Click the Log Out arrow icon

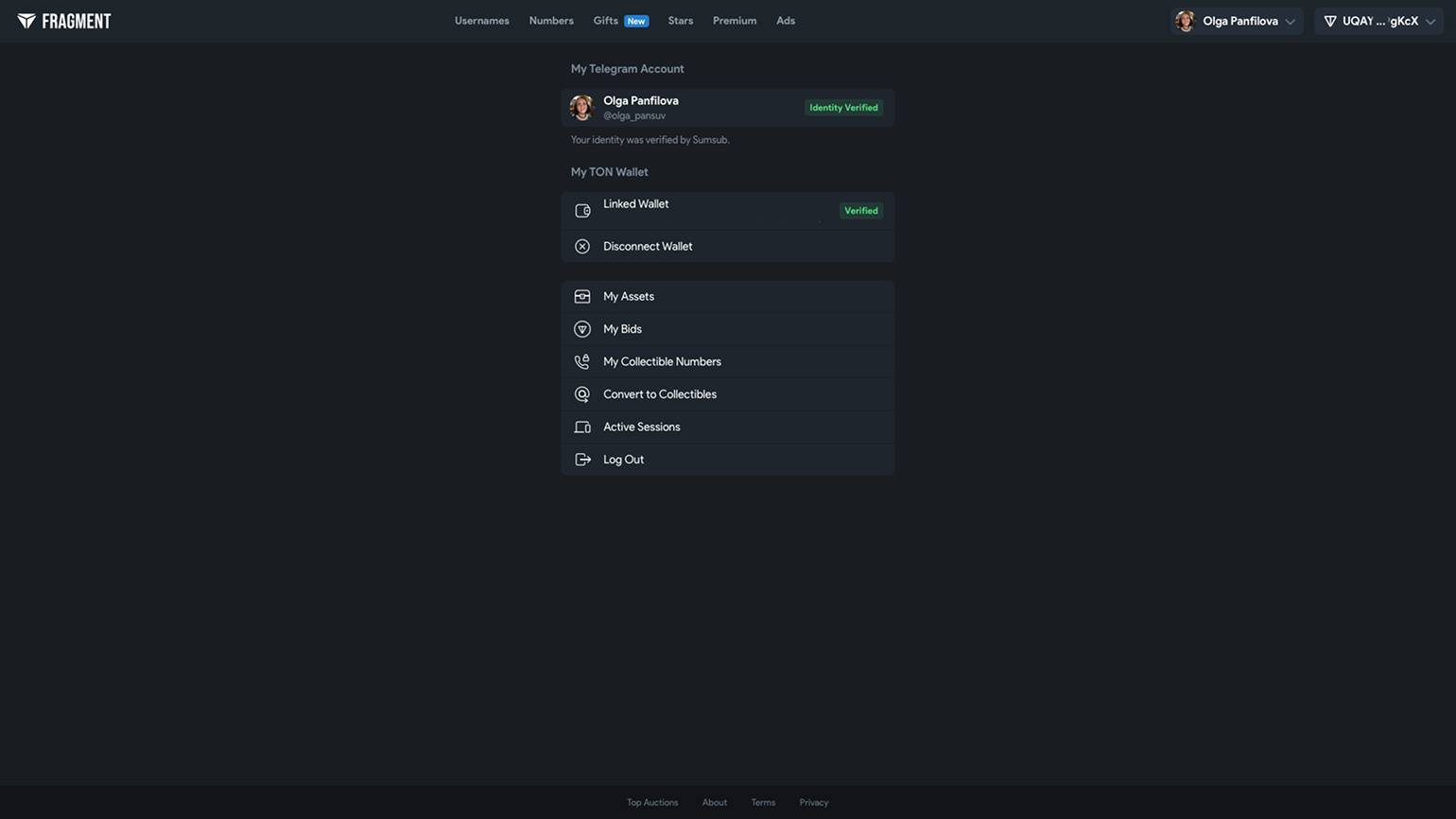(x=582, y=460)
